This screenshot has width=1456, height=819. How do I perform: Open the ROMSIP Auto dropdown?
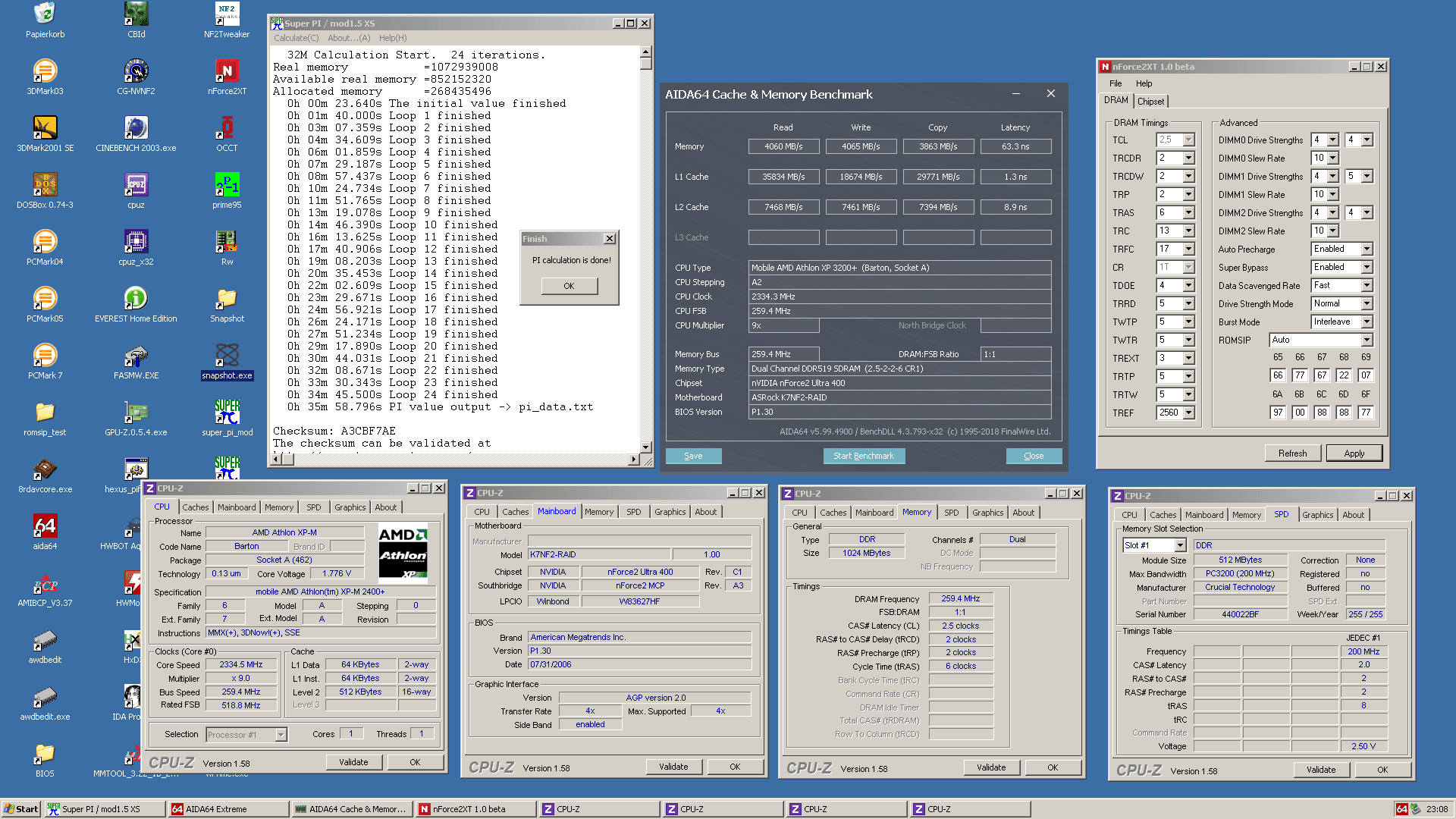tap(1367, 340)
